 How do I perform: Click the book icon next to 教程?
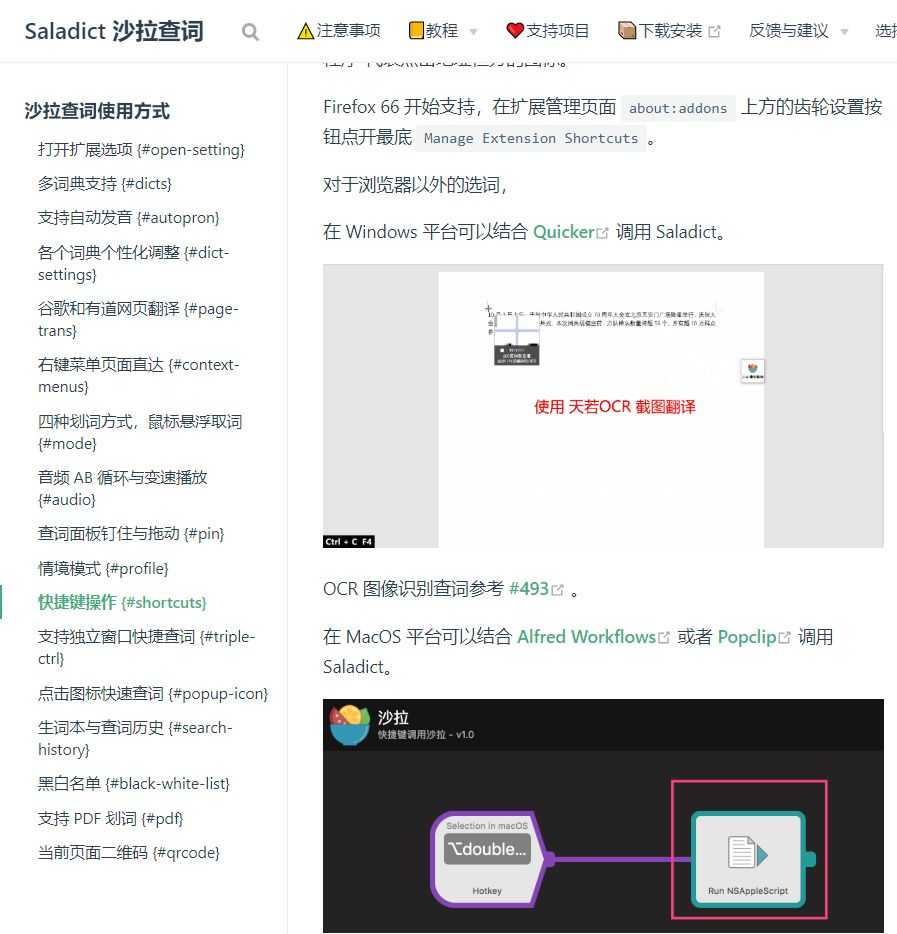tap(416, 30)
